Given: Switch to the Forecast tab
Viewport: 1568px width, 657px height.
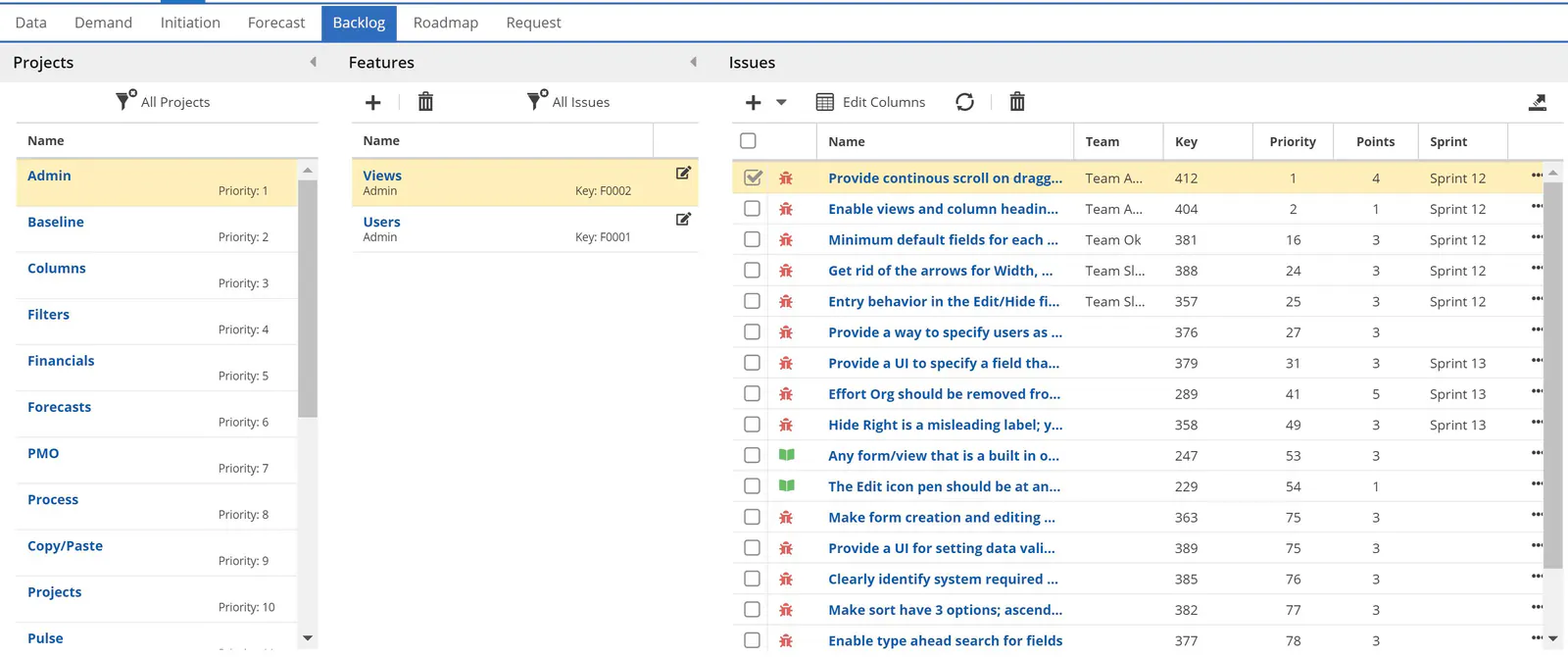Looking at the screenshot, I should 276,23.
